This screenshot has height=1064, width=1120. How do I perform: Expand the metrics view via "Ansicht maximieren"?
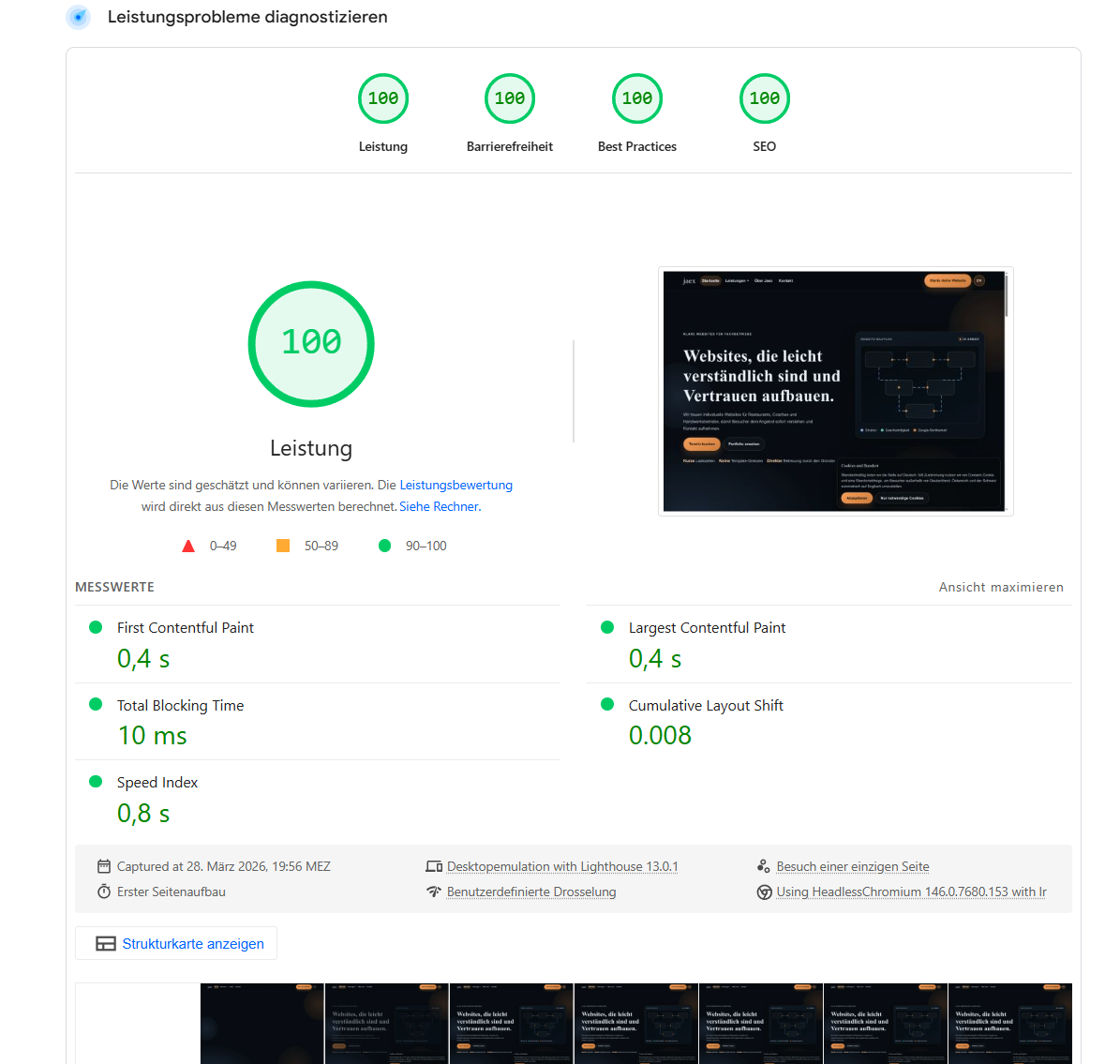(1000, 587)
